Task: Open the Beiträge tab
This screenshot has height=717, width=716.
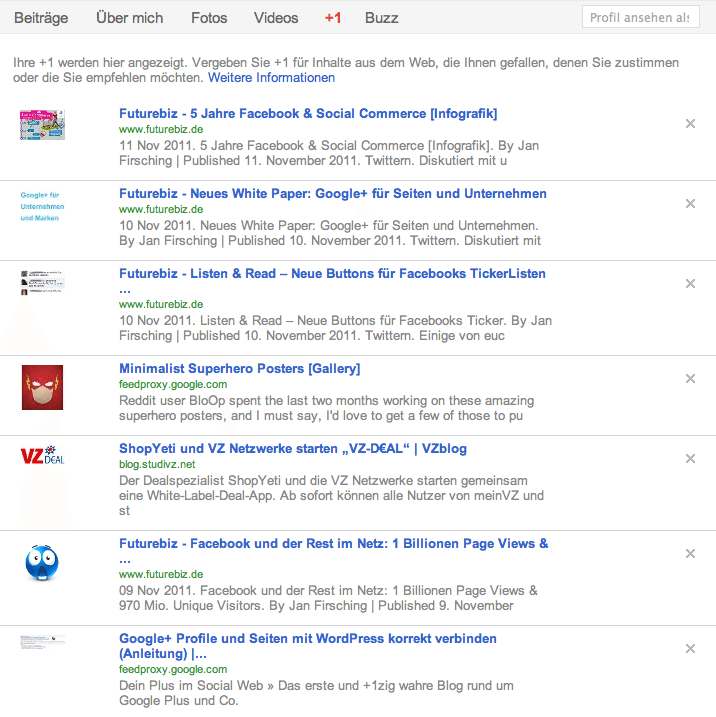Action: pyautogui.click(x=41, y=18)
